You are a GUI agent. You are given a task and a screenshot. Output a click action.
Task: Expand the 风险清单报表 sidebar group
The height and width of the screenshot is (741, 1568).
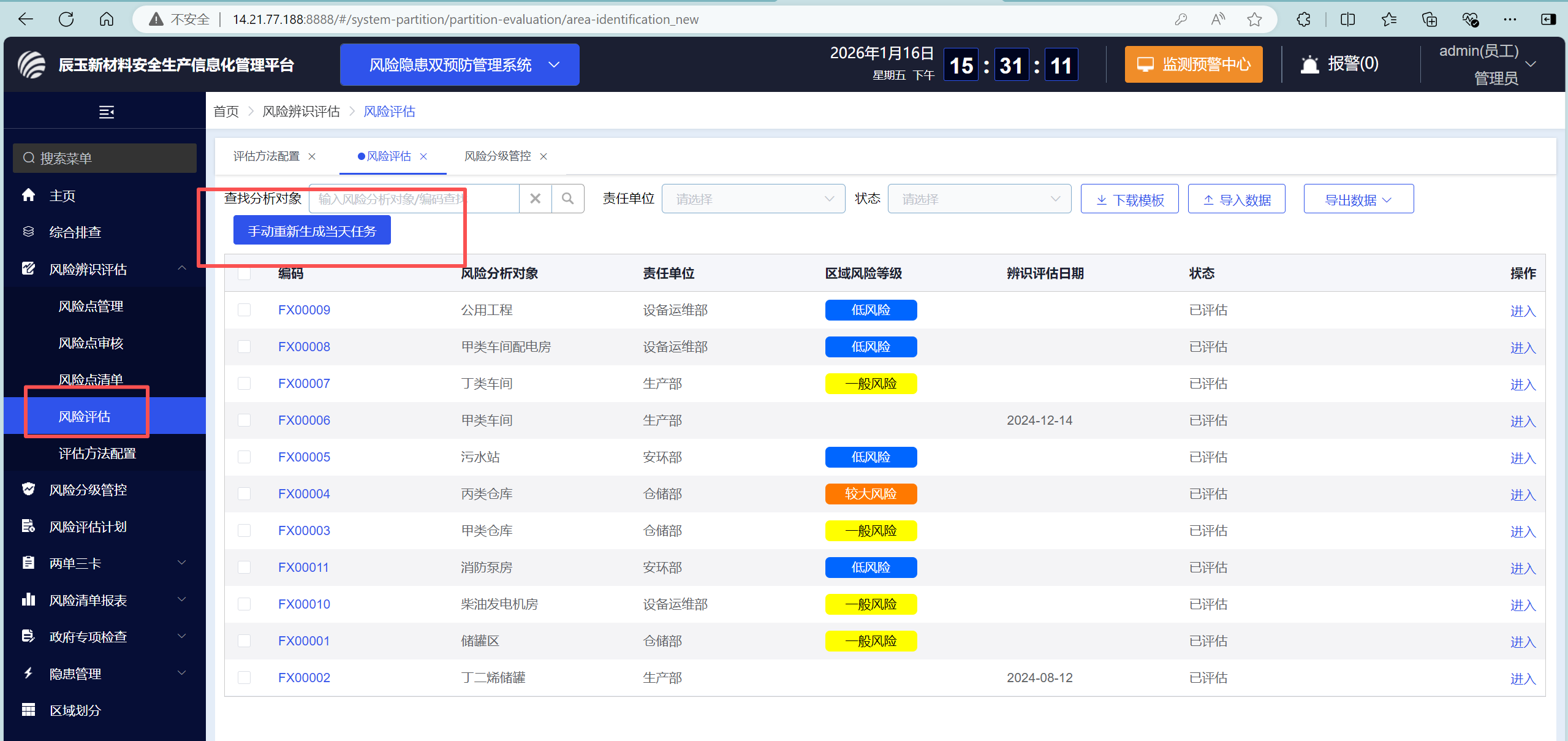(105, 600)
